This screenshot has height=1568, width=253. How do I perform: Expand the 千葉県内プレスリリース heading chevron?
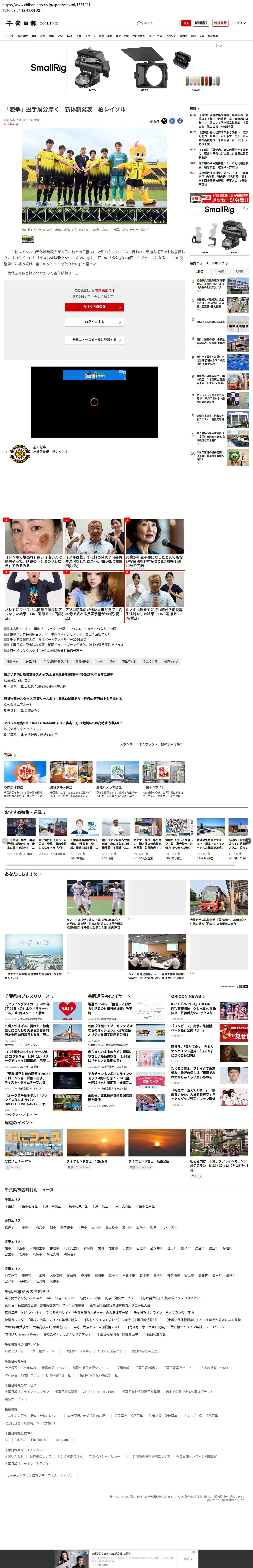click(52, 996)
